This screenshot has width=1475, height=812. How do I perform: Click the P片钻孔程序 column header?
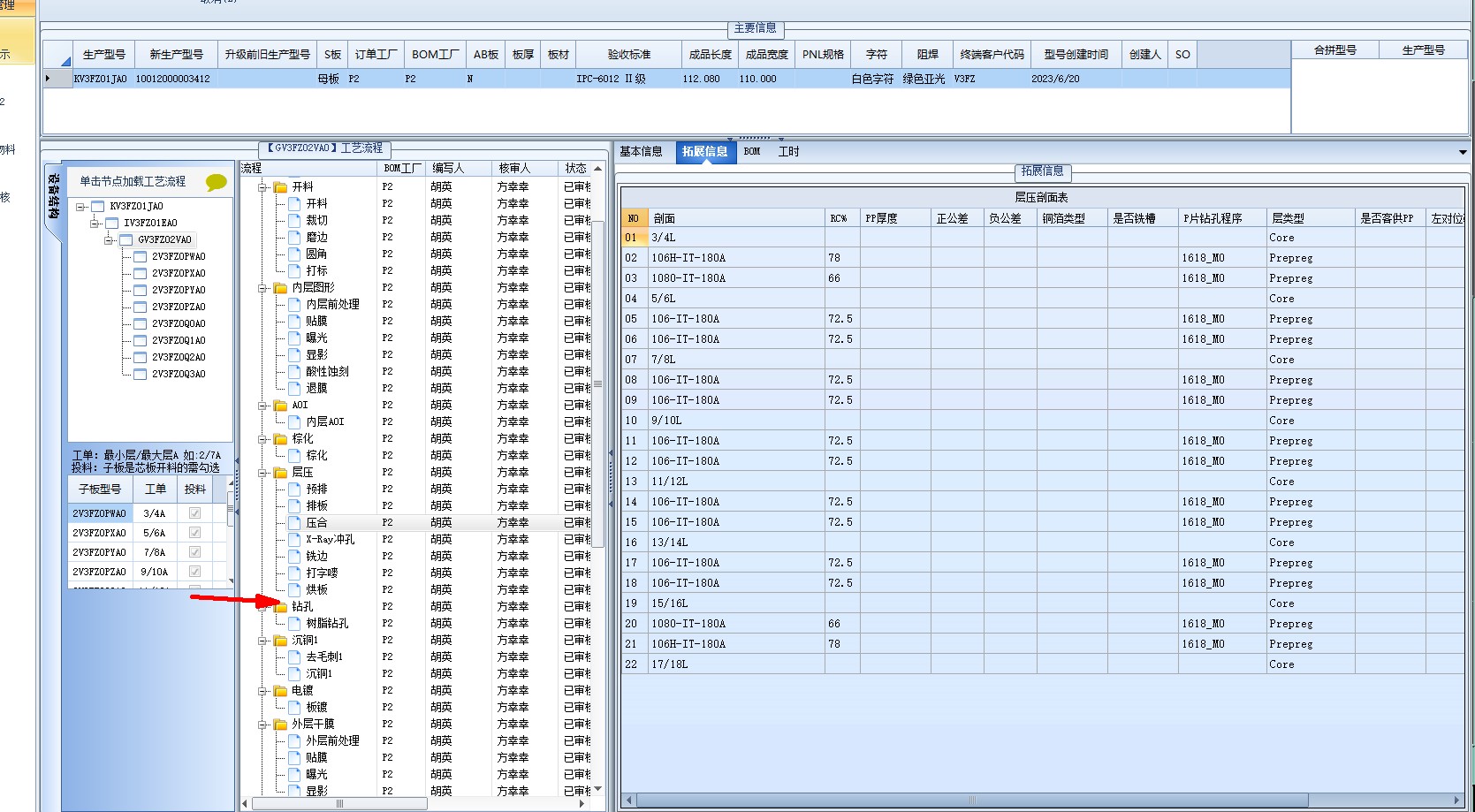pyautogui.click(x=1222, y=218)
